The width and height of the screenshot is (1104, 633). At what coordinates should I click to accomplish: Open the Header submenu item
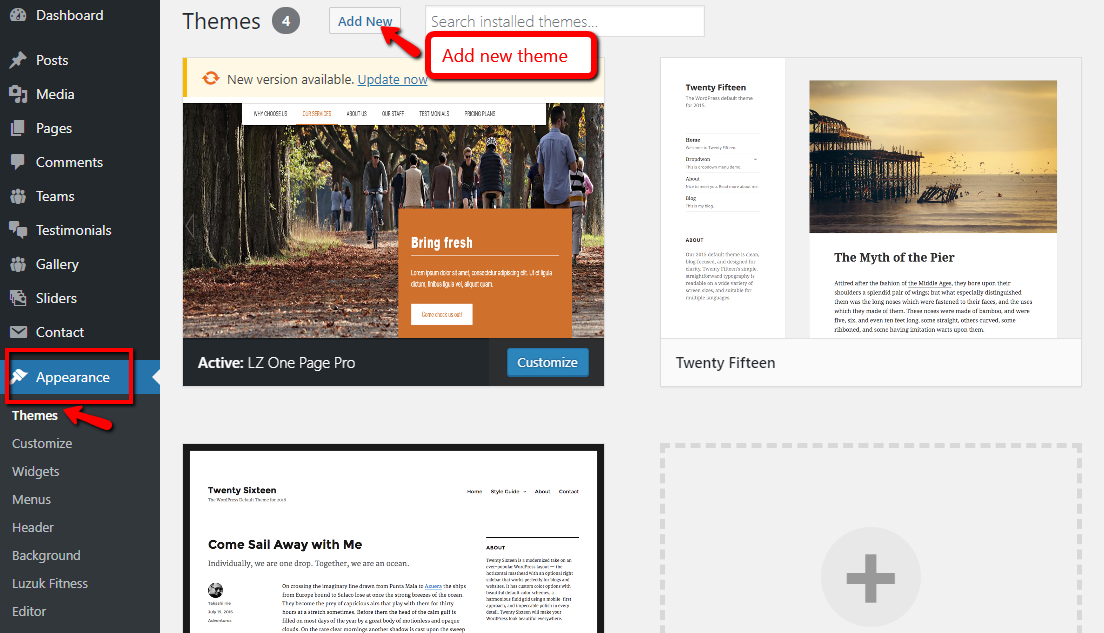[32, 527]
